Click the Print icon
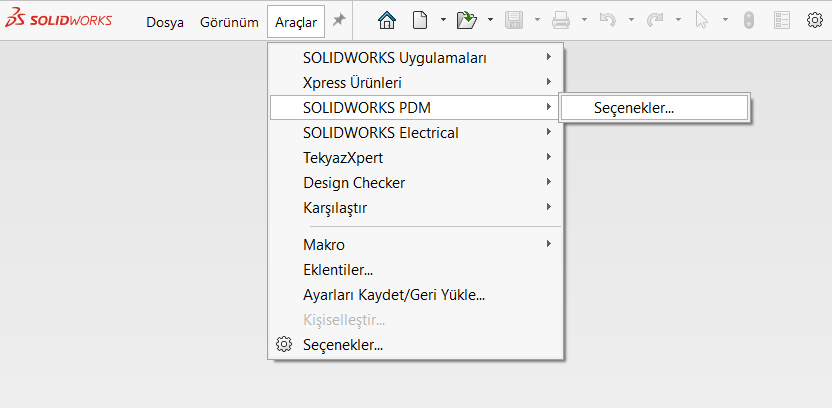Image resolution: width=832 pixels, height=408 pixels. tap(561, 20)
